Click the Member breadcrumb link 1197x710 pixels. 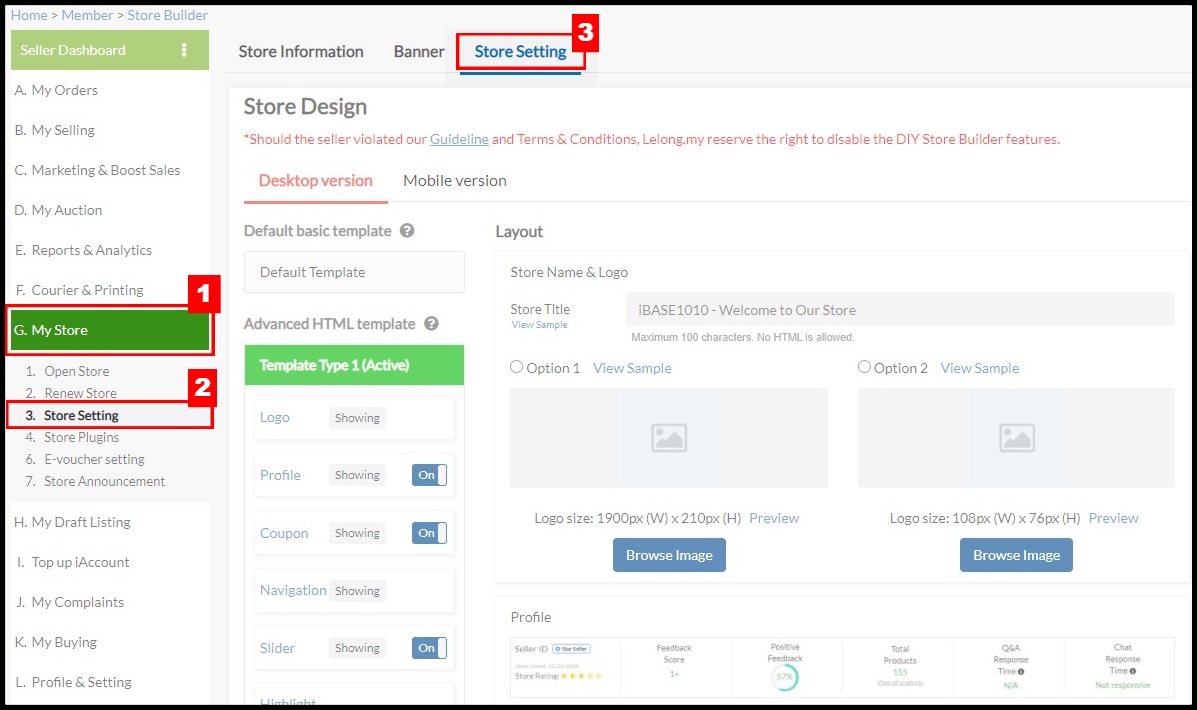pyautogui.click(x=87, y=15)
